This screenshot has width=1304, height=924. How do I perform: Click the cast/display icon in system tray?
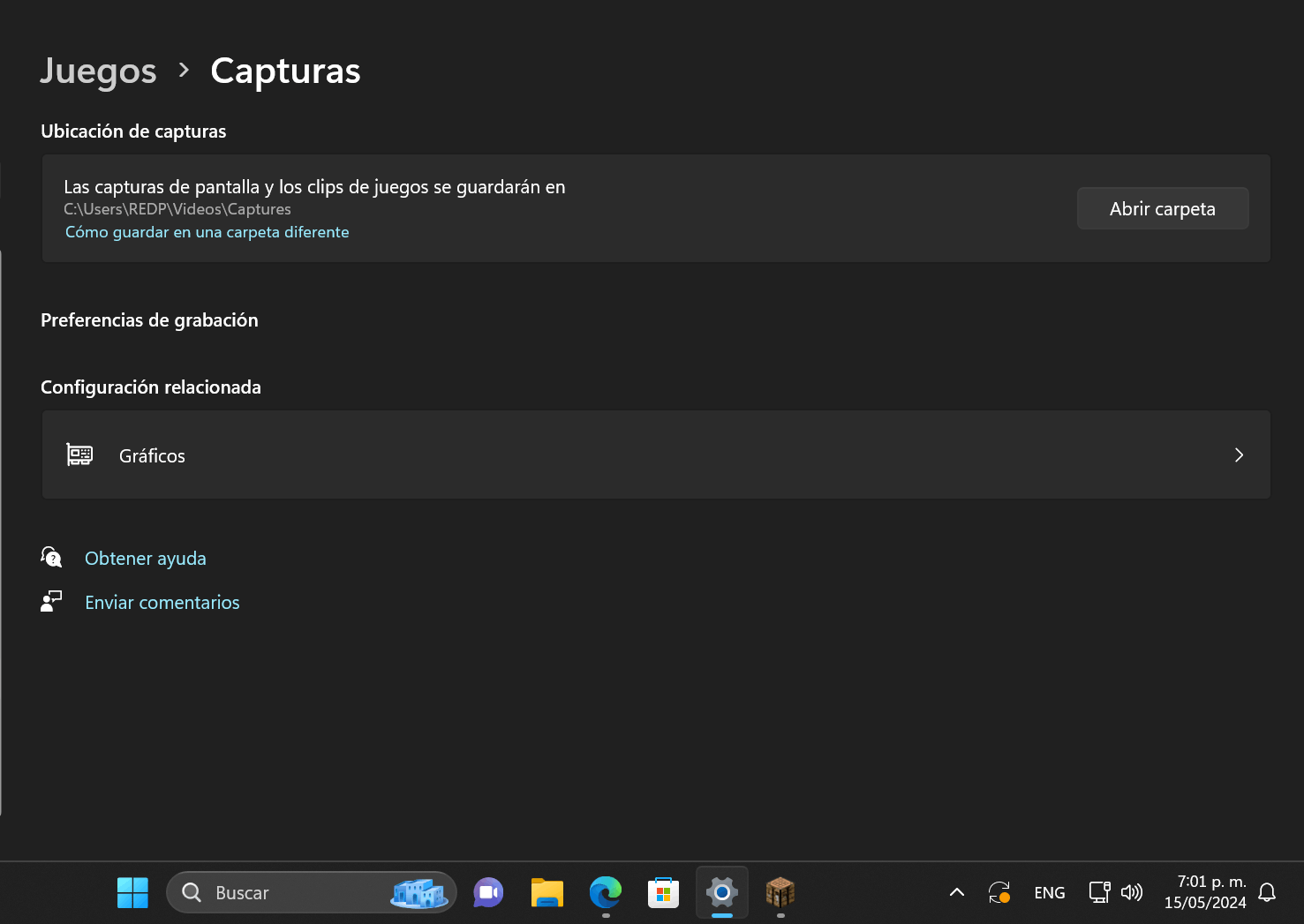click(1098, 892)
